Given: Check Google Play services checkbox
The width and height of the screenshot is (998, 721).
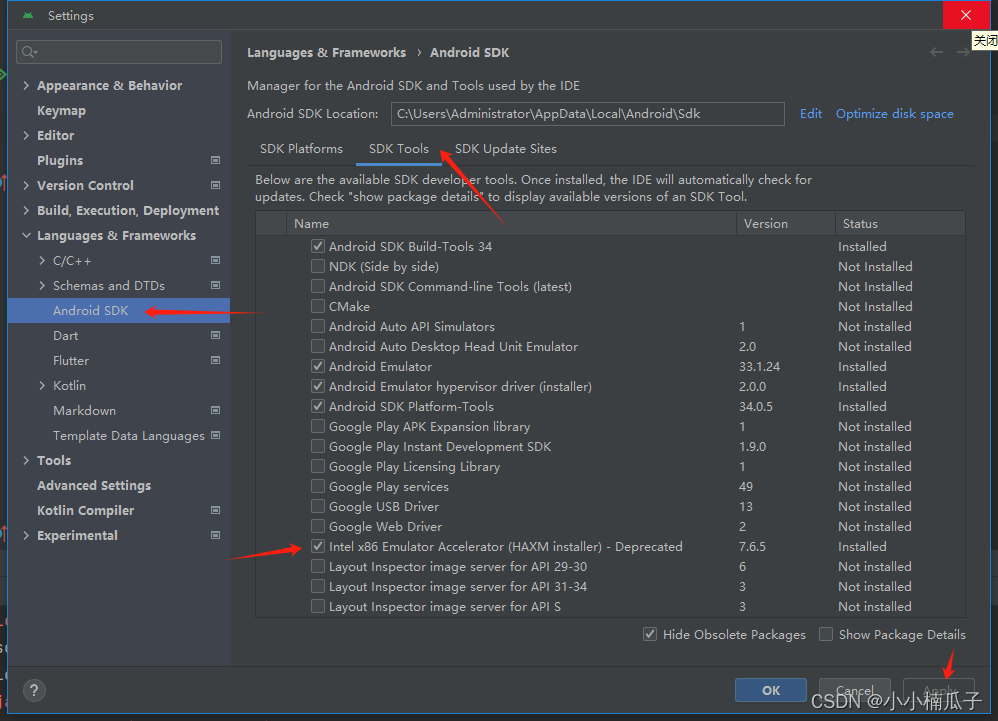Looking at the screenshot, I should tap(318, 487).
